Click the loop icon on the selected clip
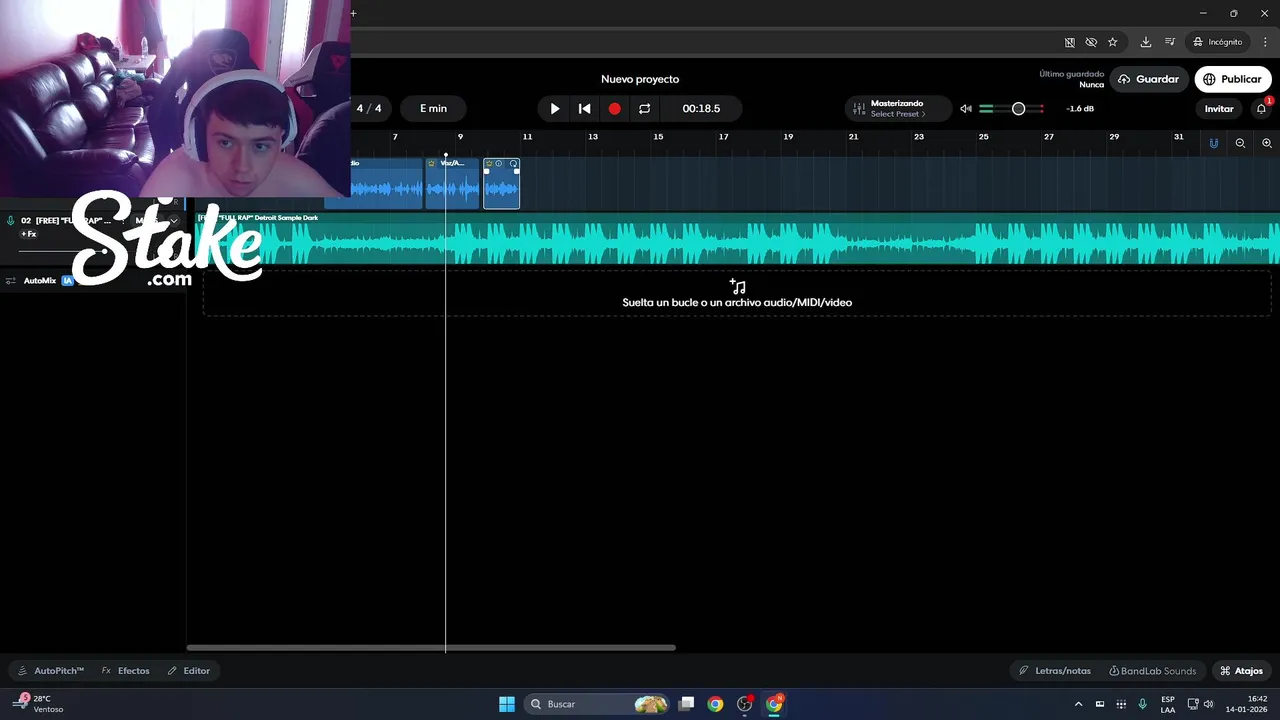This screenshot has width=1280, height=720. click(x=514, y=163)
